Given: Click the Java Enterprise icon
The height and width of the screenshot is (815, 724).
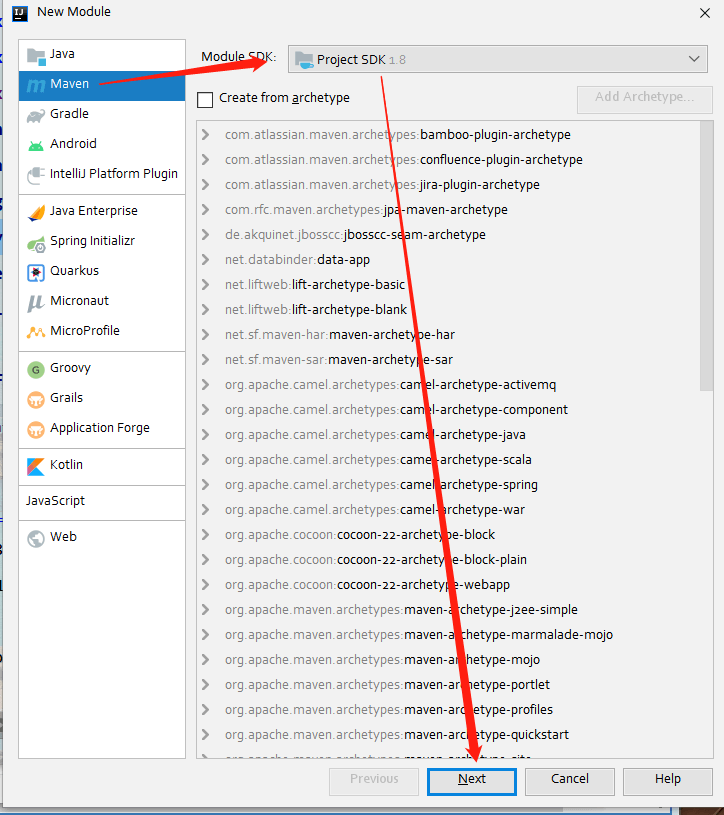Looking at the screenshot, I should (36, 212).
